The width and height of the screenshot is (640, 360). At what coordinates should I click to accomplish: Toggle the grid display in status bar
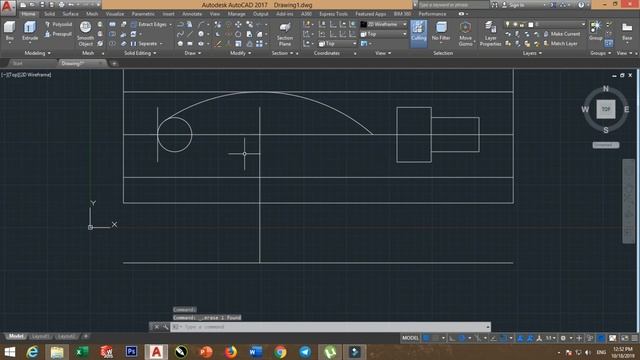point(427,338)
